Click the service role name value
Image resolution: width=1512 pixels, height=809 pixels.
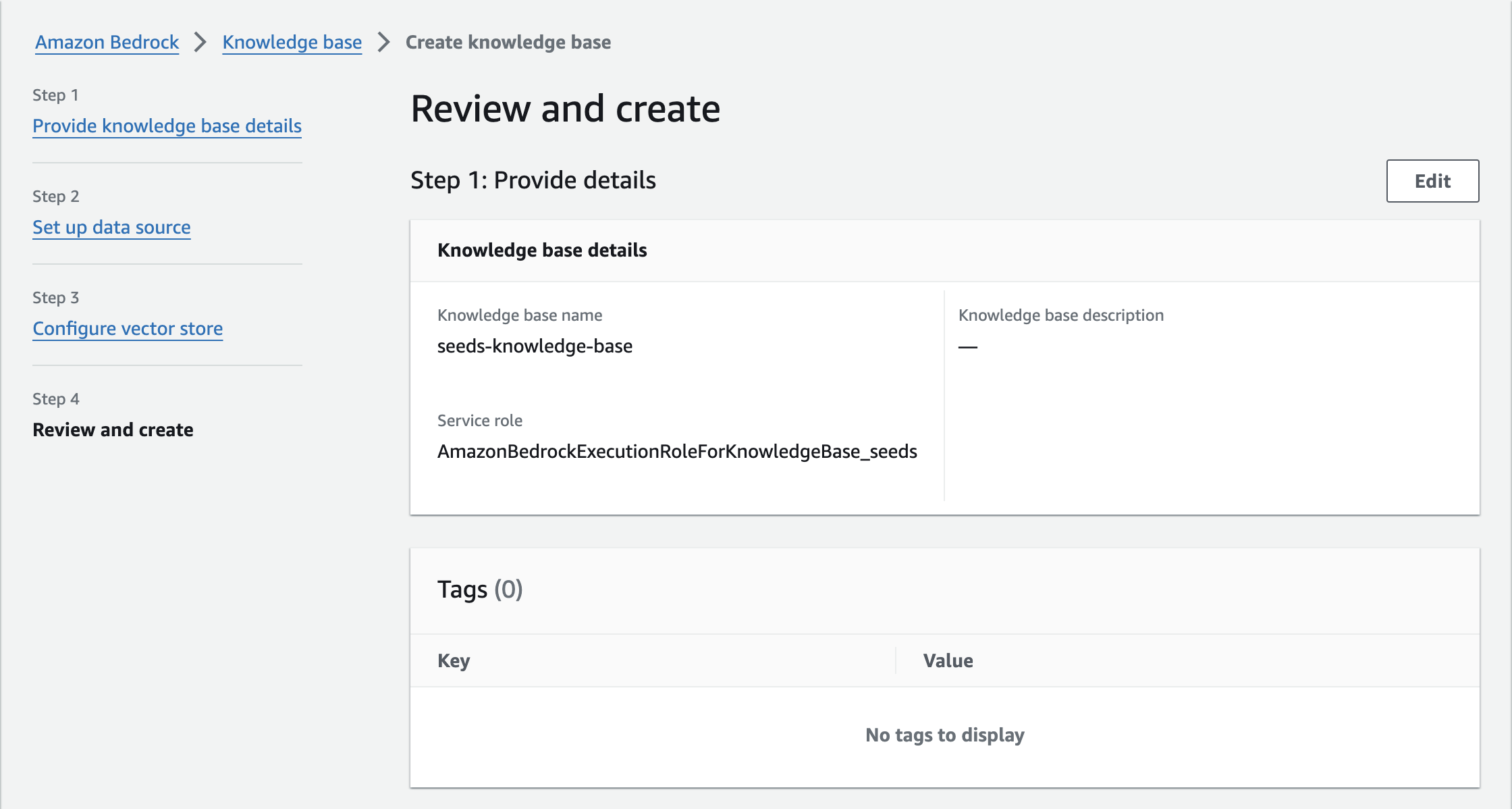coord(677,451)
